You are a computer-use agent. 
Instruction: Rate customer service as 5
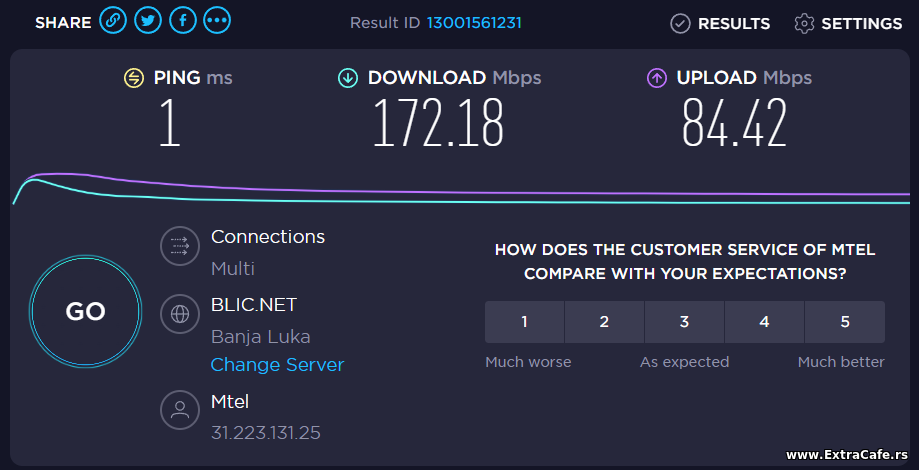pyautogui.click(x=845, y=322)
